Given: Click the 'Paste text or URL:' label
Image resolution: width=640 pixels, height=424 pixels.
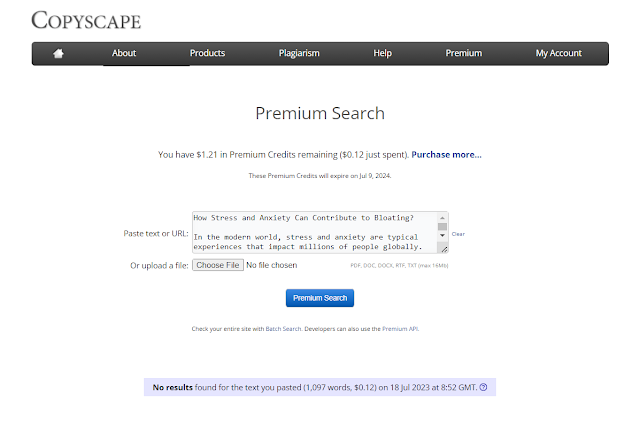Looking at the screenshot, I should 156,233.
